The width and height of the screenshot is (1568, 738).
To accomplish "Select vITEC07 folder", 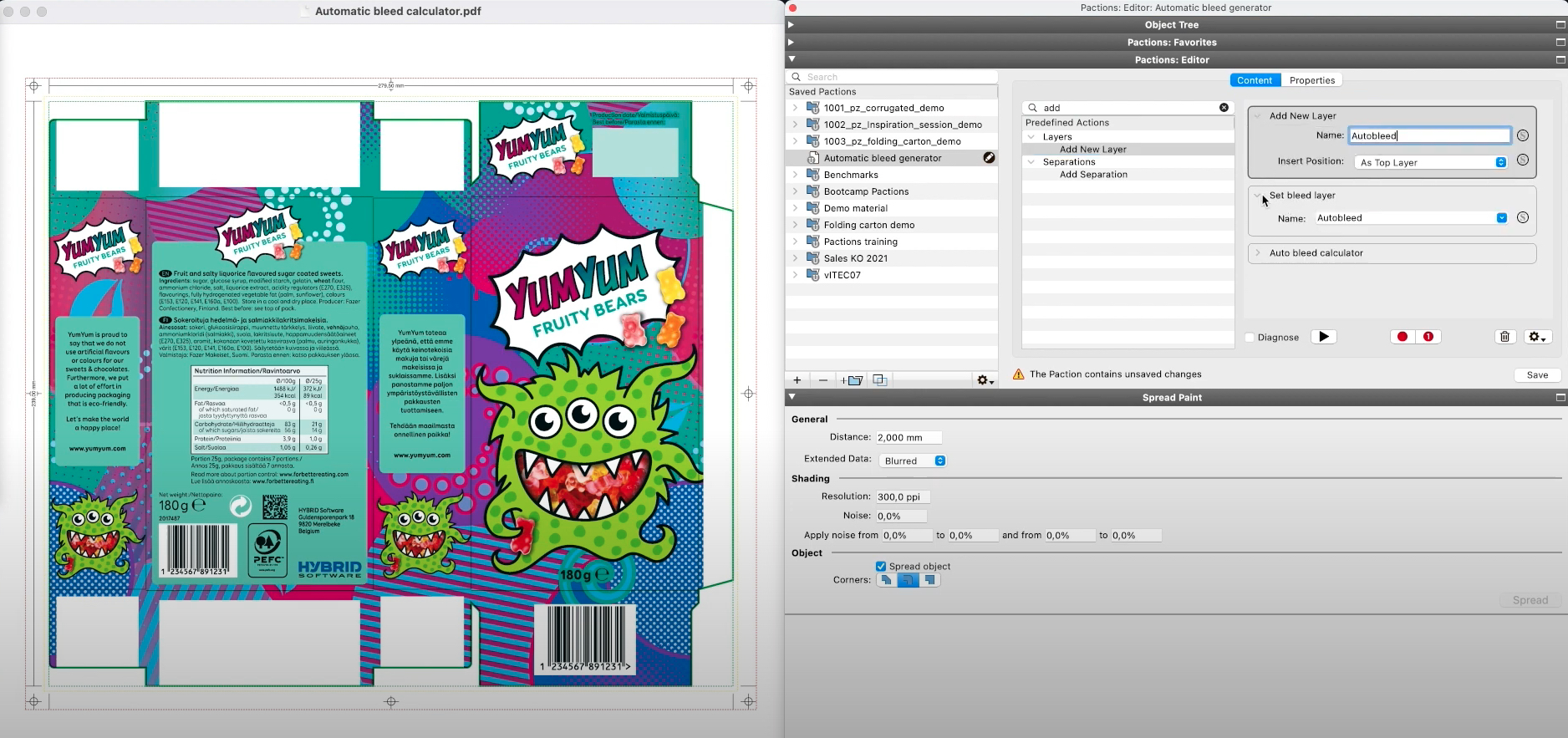I will coord(842,275).
